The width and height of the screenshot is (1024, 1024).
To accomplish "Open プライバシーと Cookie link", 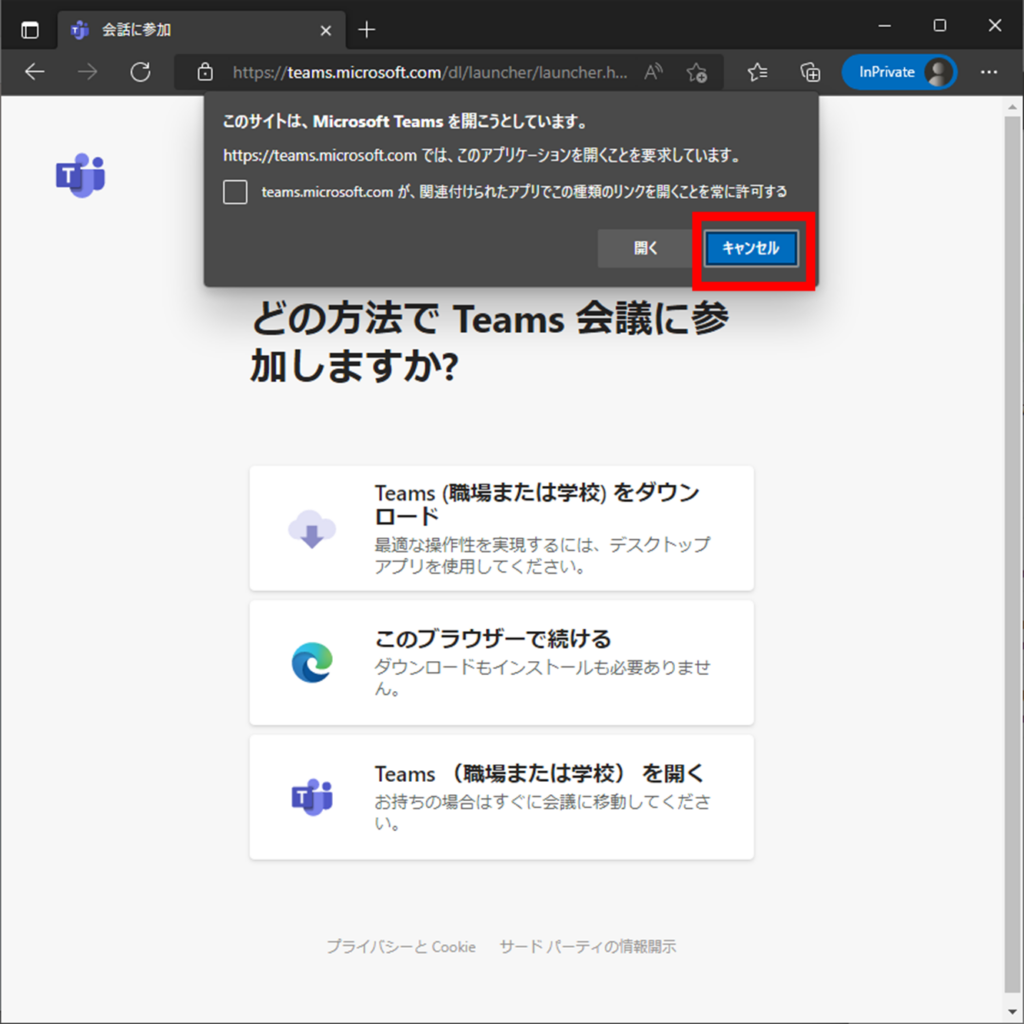I will (401, 946).
